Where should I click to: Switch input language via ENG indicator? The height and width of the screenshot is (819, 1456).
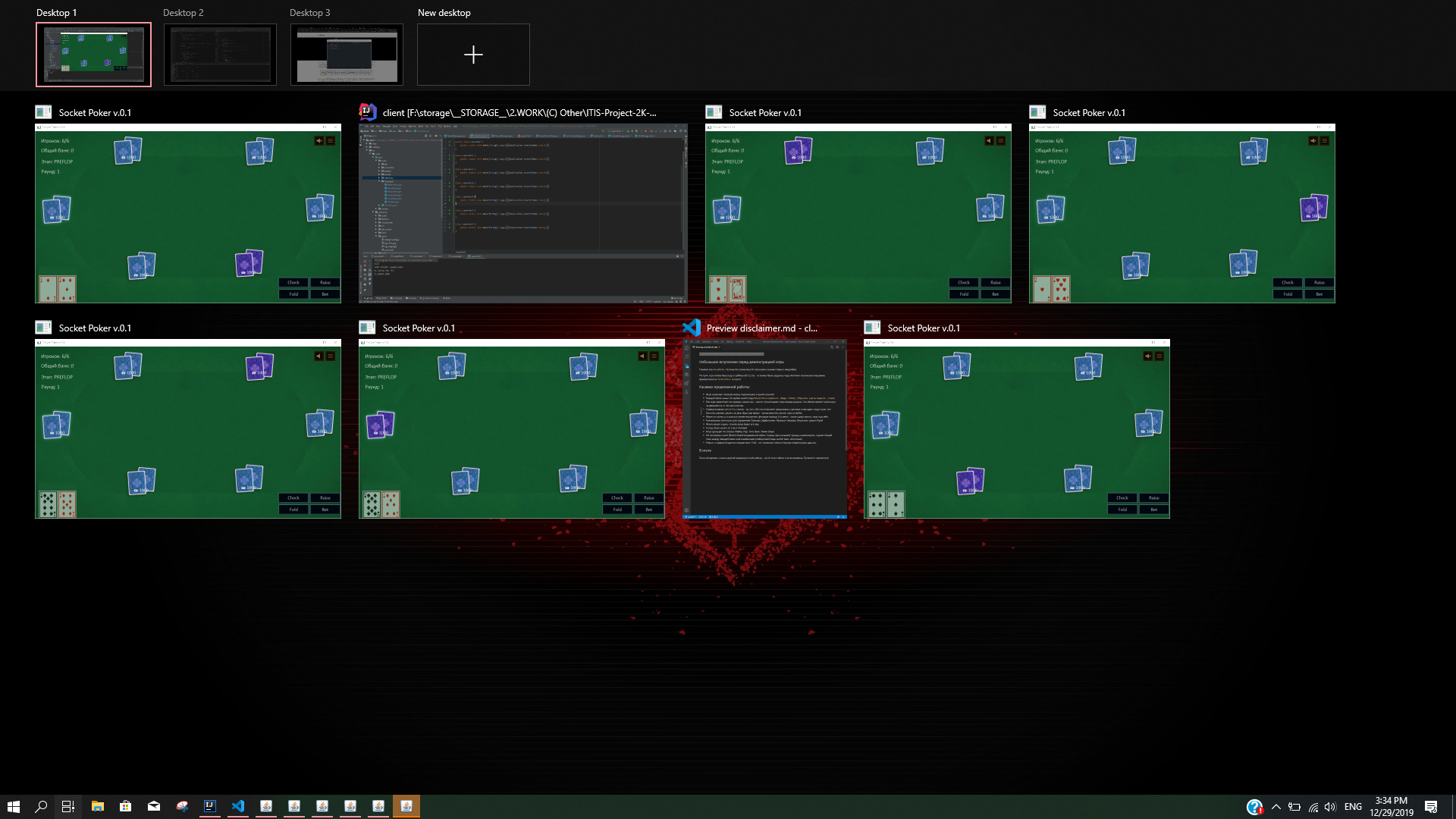pos(1353,807)
